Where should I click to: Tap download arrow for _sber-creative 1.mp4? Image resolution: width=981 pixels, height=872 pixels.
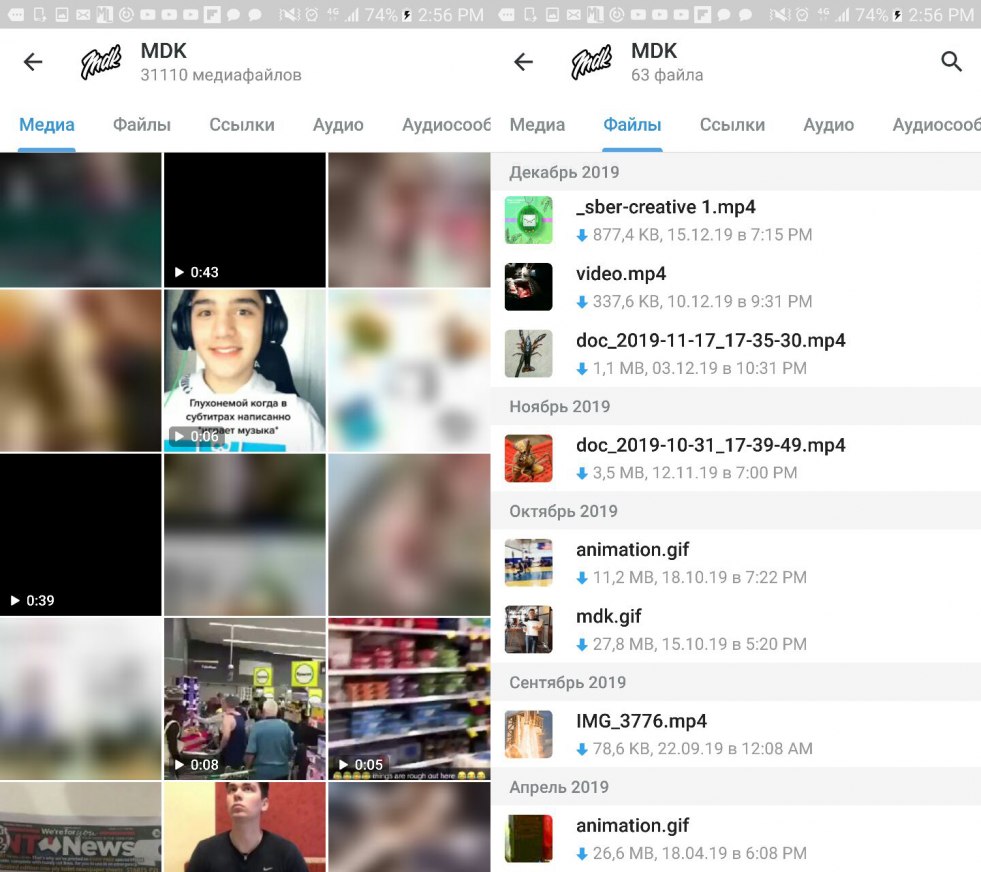[x=582, y=236]
